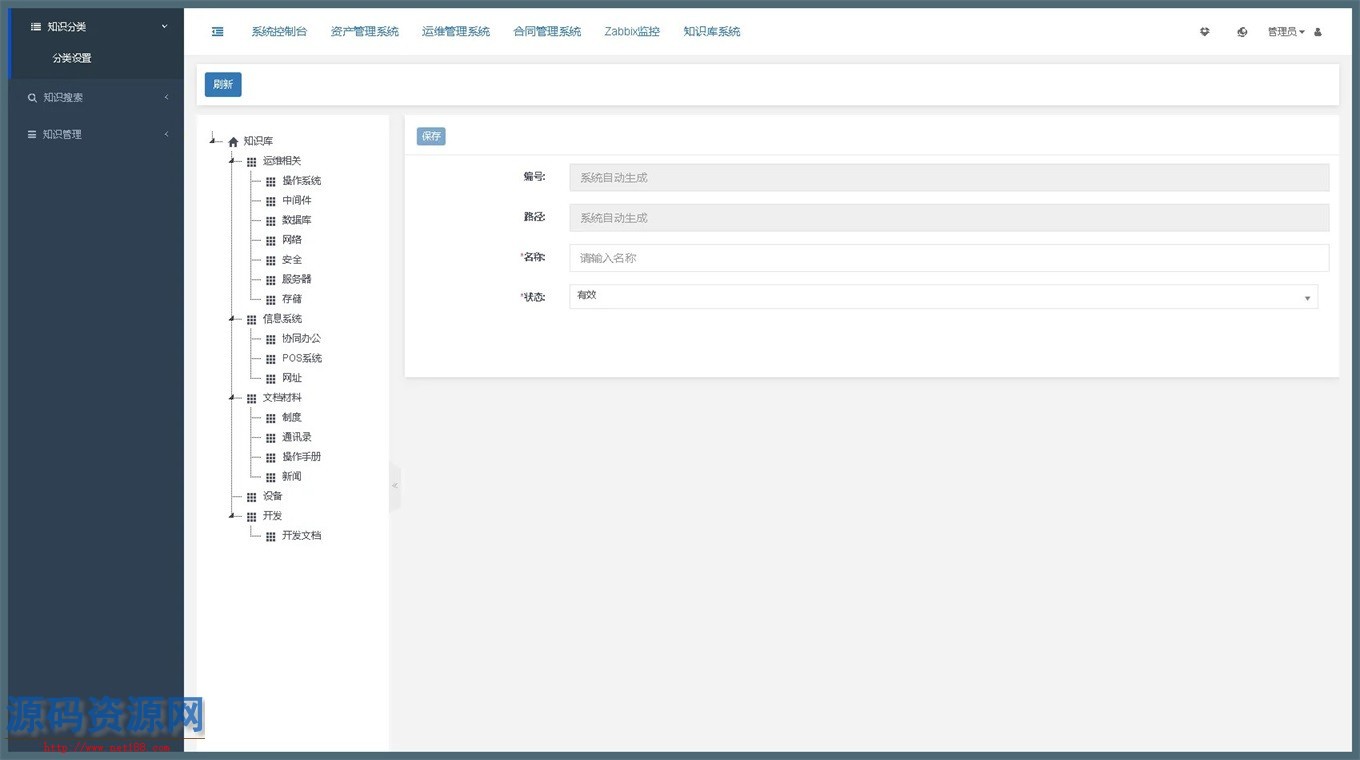Click the home icon next to 知识库

233,142
